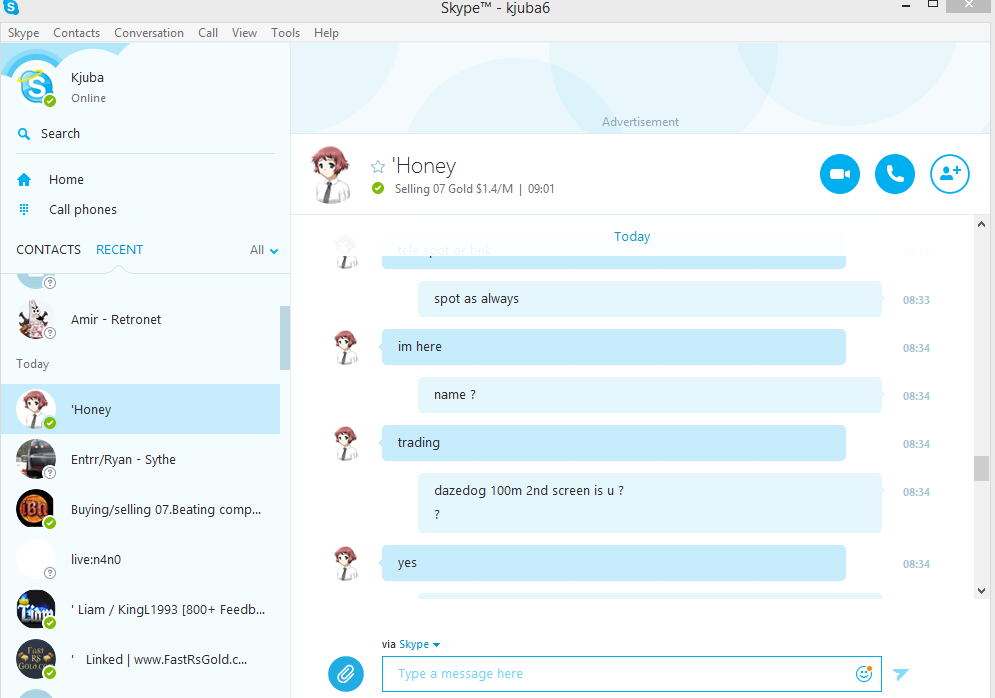This screenshot has width=995, height=698.
Task: Mark 'Honey as a favorite star
Action: pyautogui.click(x=378, y=167)
